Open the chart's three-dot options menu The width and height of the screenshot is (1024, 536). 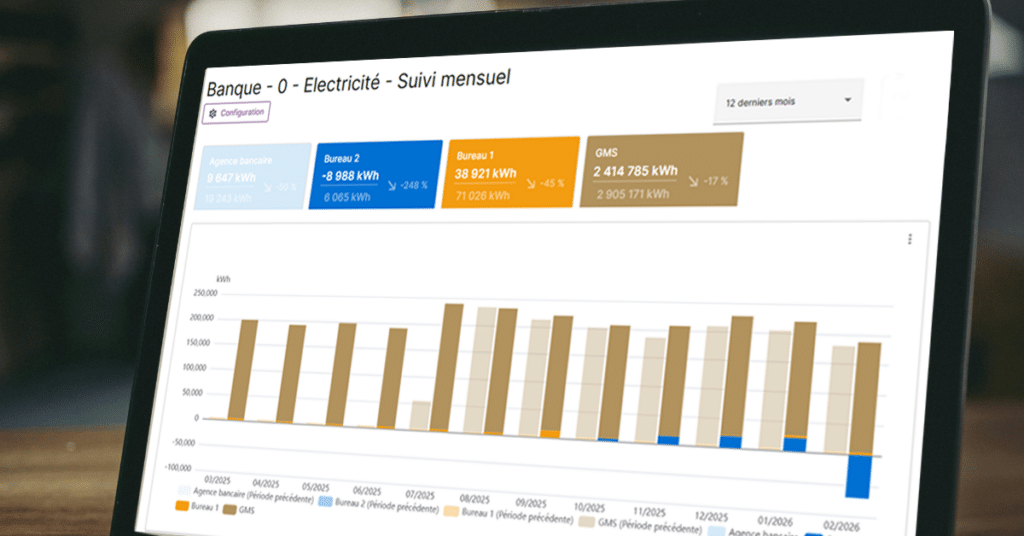[x=909, y=239]
